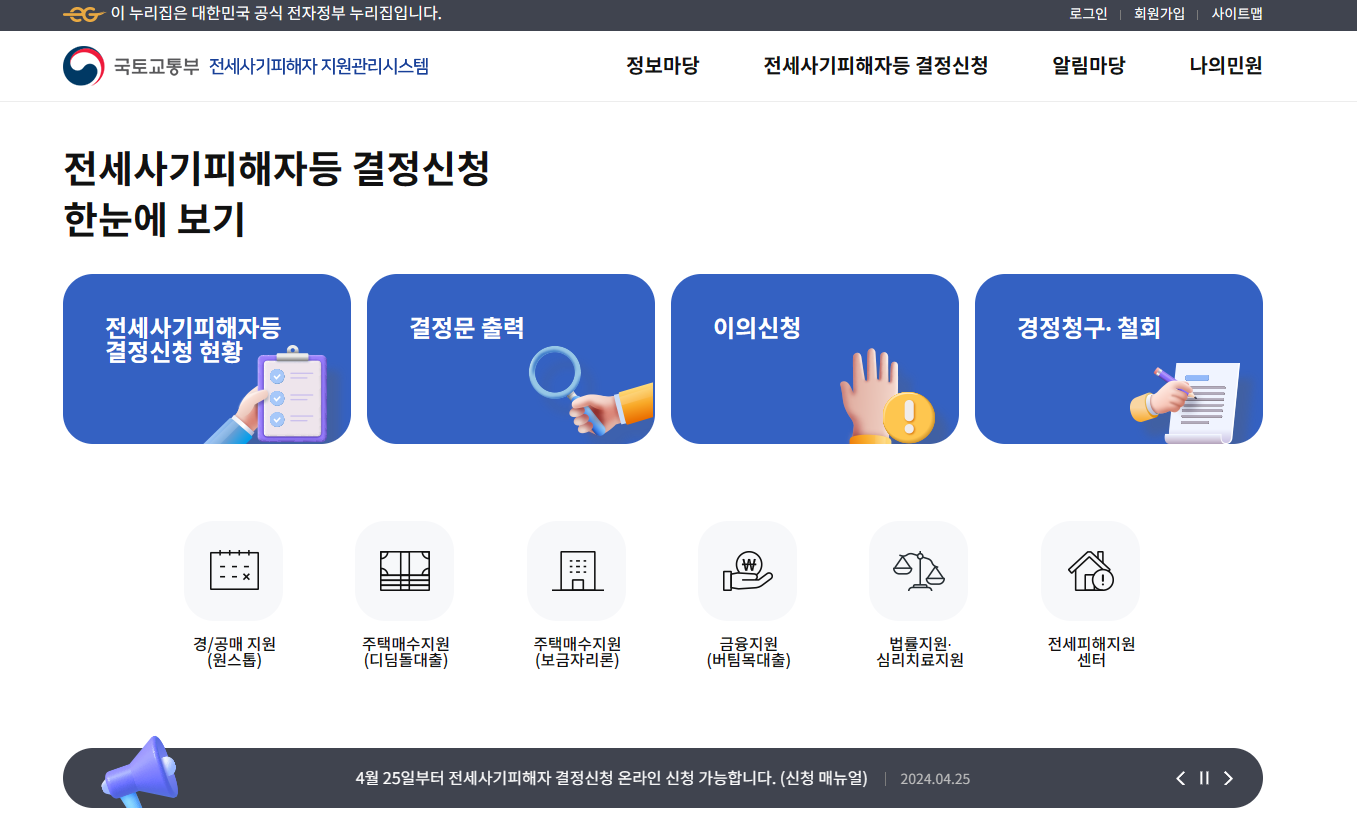
Task: Click the notice date 2024.04.25
Action: (935, 779)
